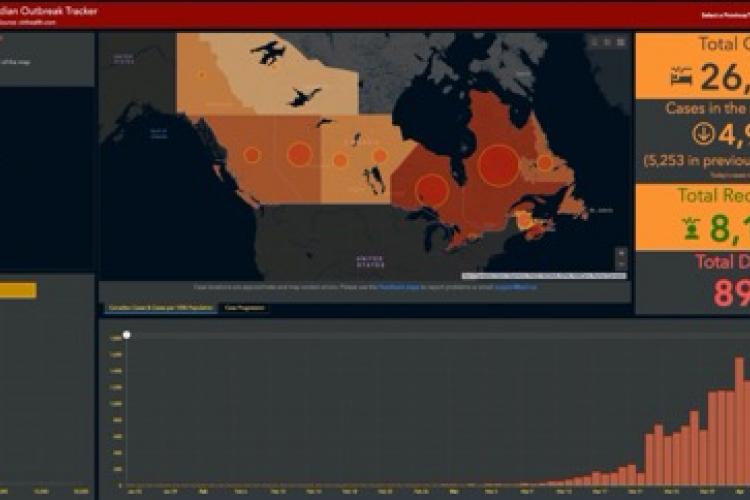750x500 pixels.
Task: Zoom in on the map with plus button
Action: click(x=621, y=253)
